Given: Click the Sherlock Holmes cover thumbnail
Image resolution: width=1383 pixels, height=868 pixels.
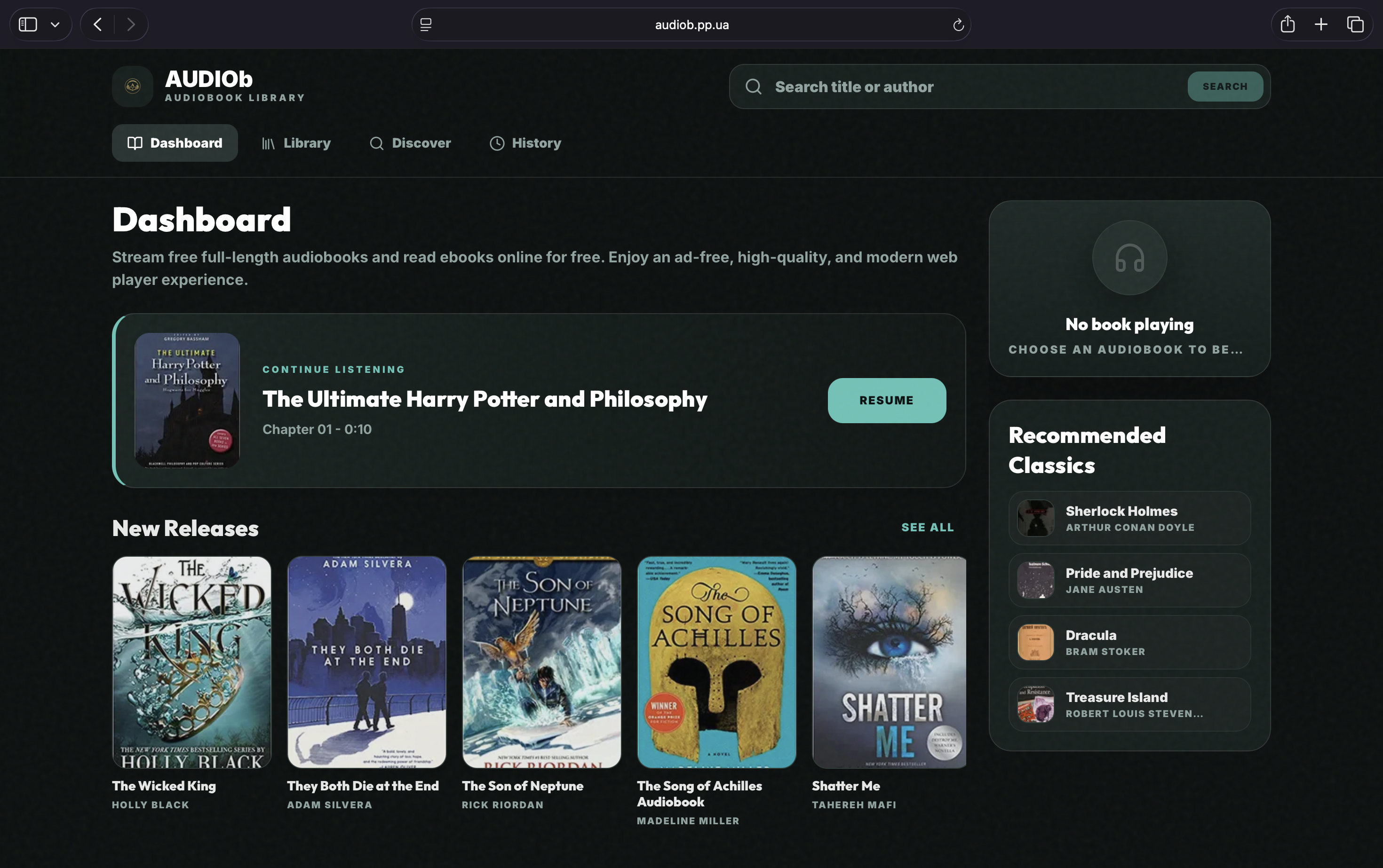Looking at the screenshot, I should (x=1035, y=518).
